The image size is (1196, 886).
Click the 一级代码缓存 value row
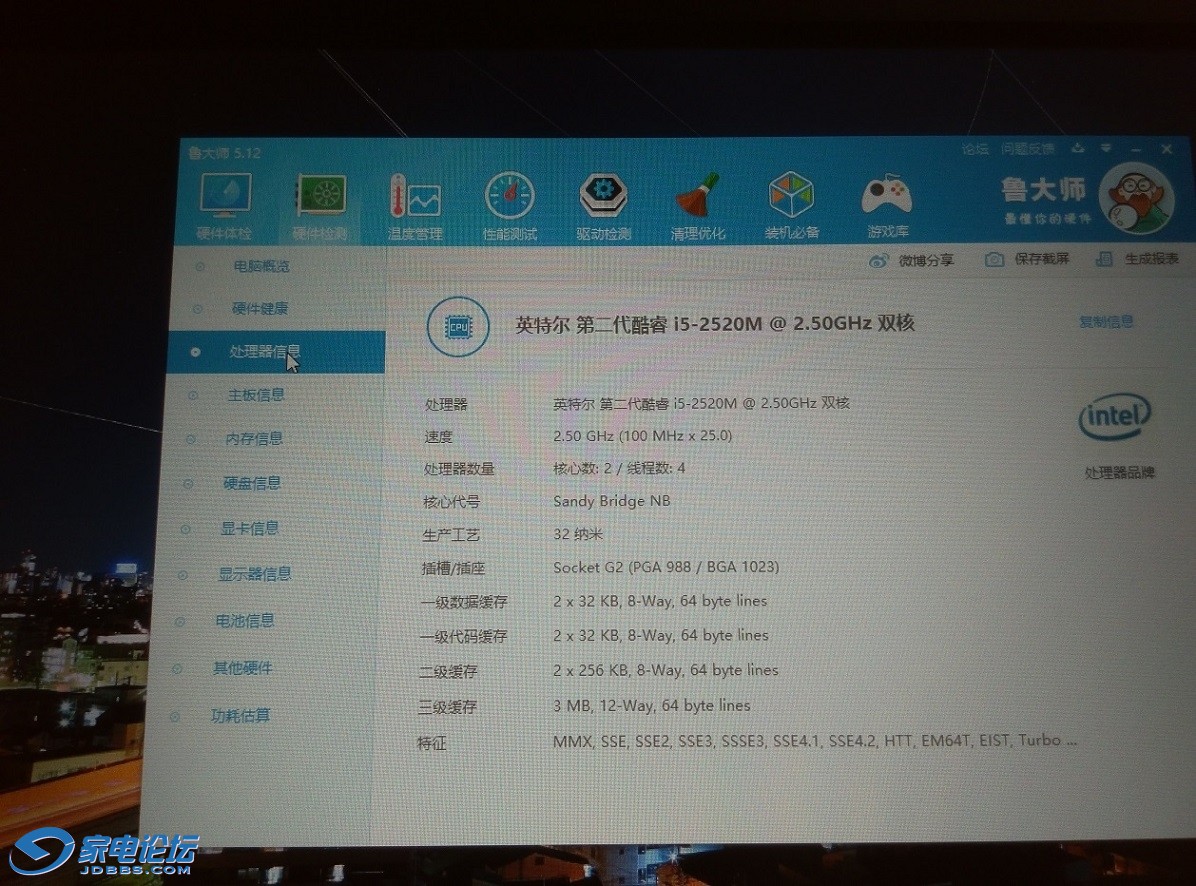[x=661, y=635]
